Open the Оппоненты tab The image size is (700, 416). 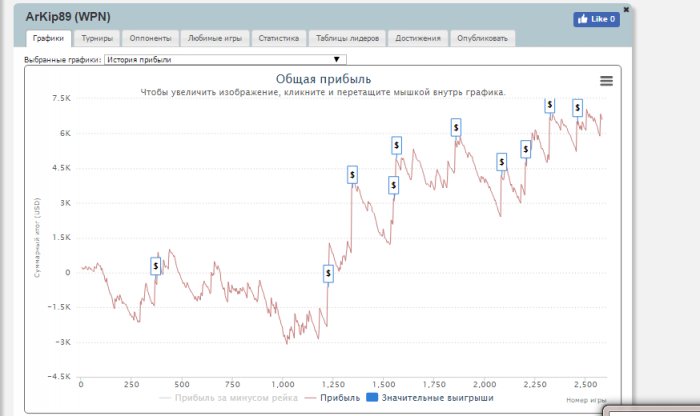click(x=150, y=38)
